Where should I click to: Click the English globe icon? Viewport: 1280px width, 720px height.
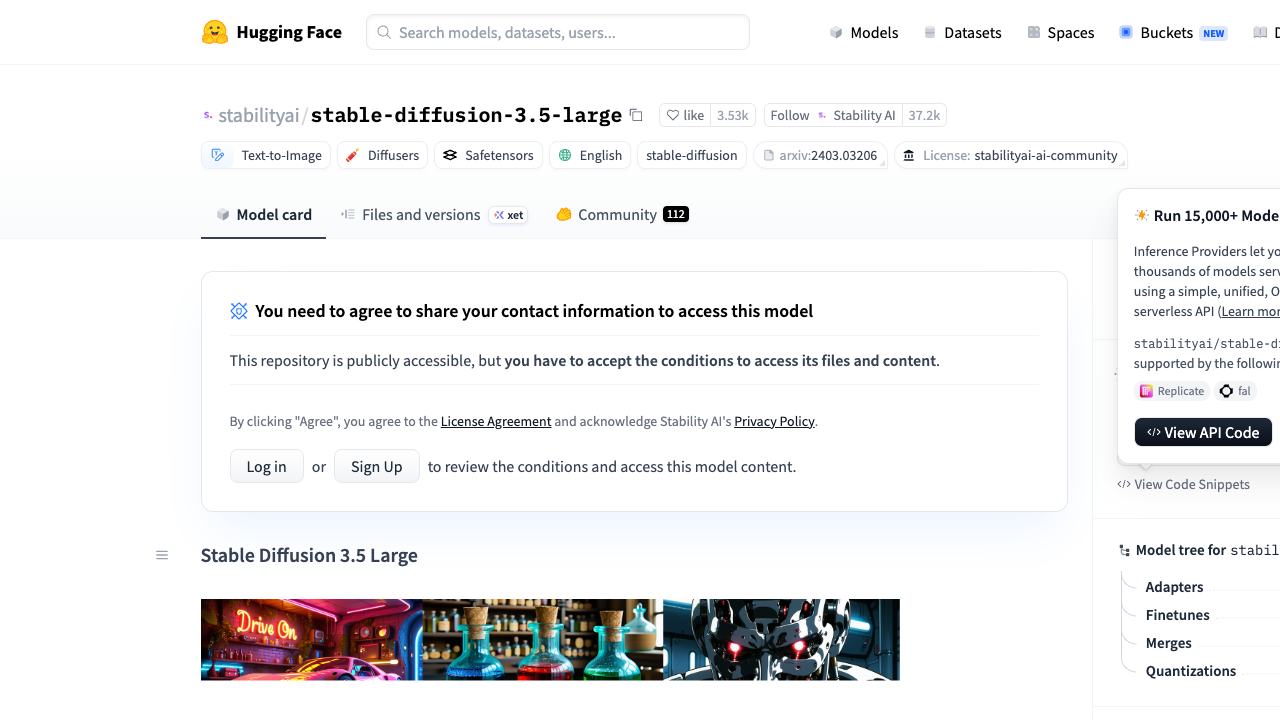[x=565, y=155]
